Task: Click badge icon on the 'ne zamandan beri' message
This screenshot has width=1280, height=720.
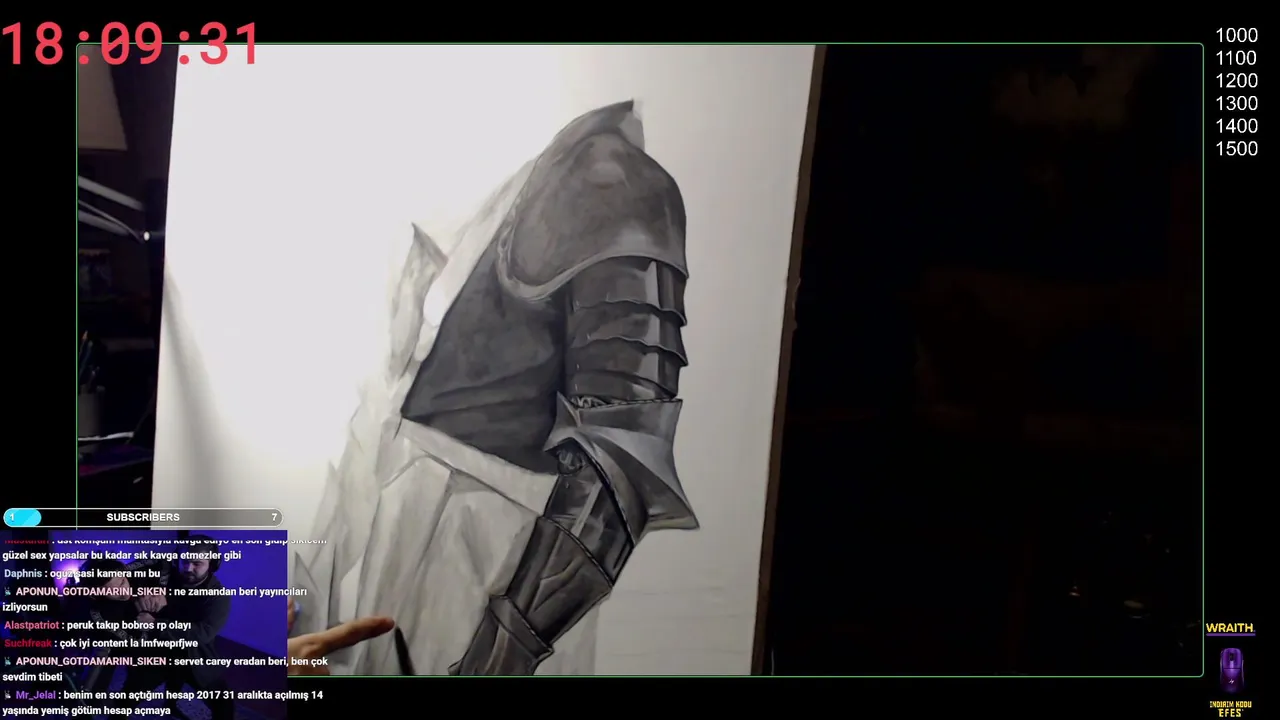Action: (x=8, y=592)
